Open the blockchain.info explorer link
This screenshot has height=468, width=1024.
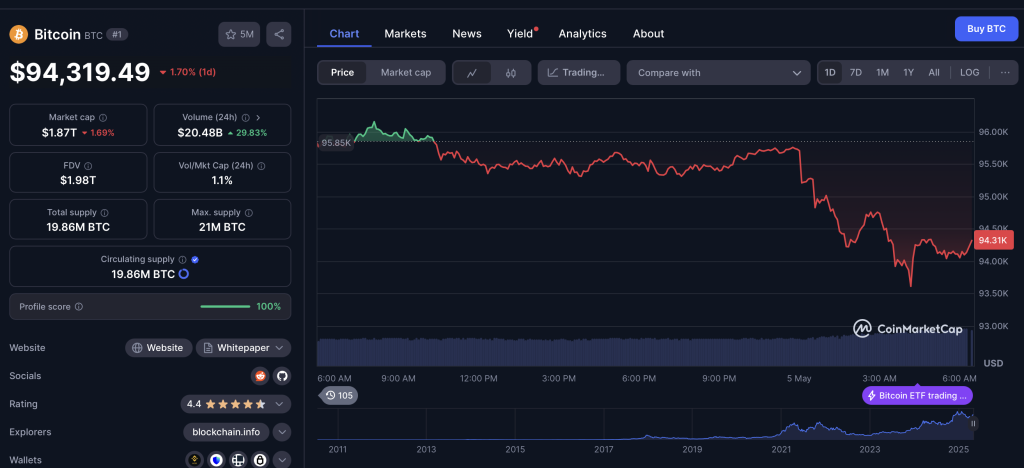click(x=227, y=432)
